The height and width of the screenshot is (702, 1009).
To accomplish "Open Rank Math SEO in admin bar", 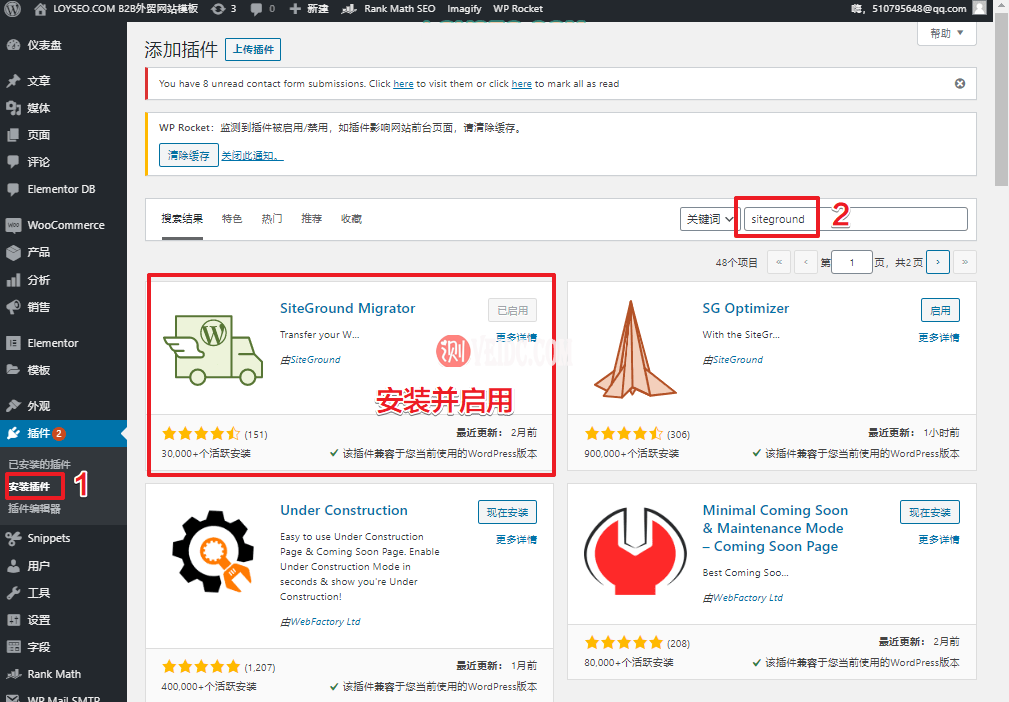I will (x=388, y=8).
